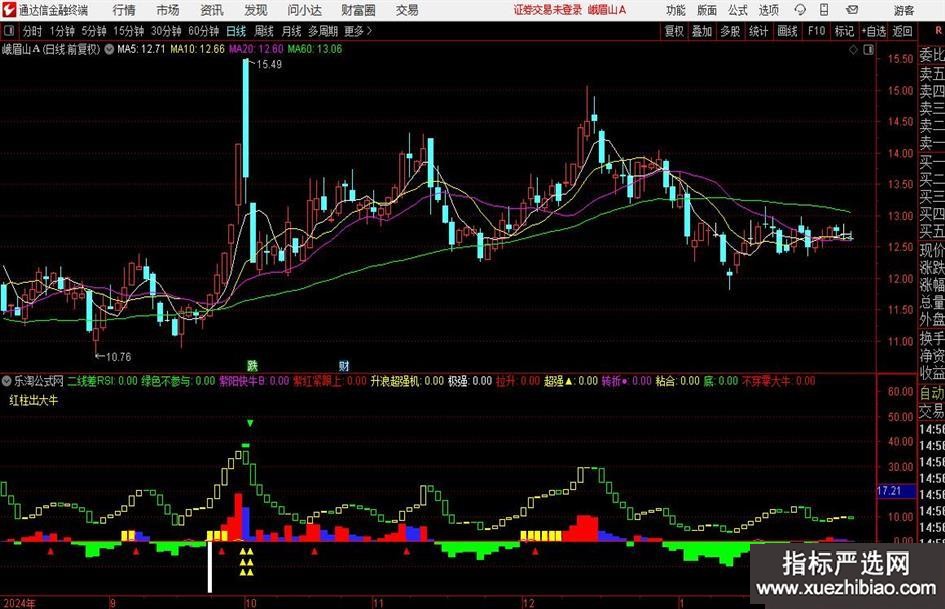
Task: Open the dropdown arrow next to 峨眉山A title
Action: (x=107, y=48)
